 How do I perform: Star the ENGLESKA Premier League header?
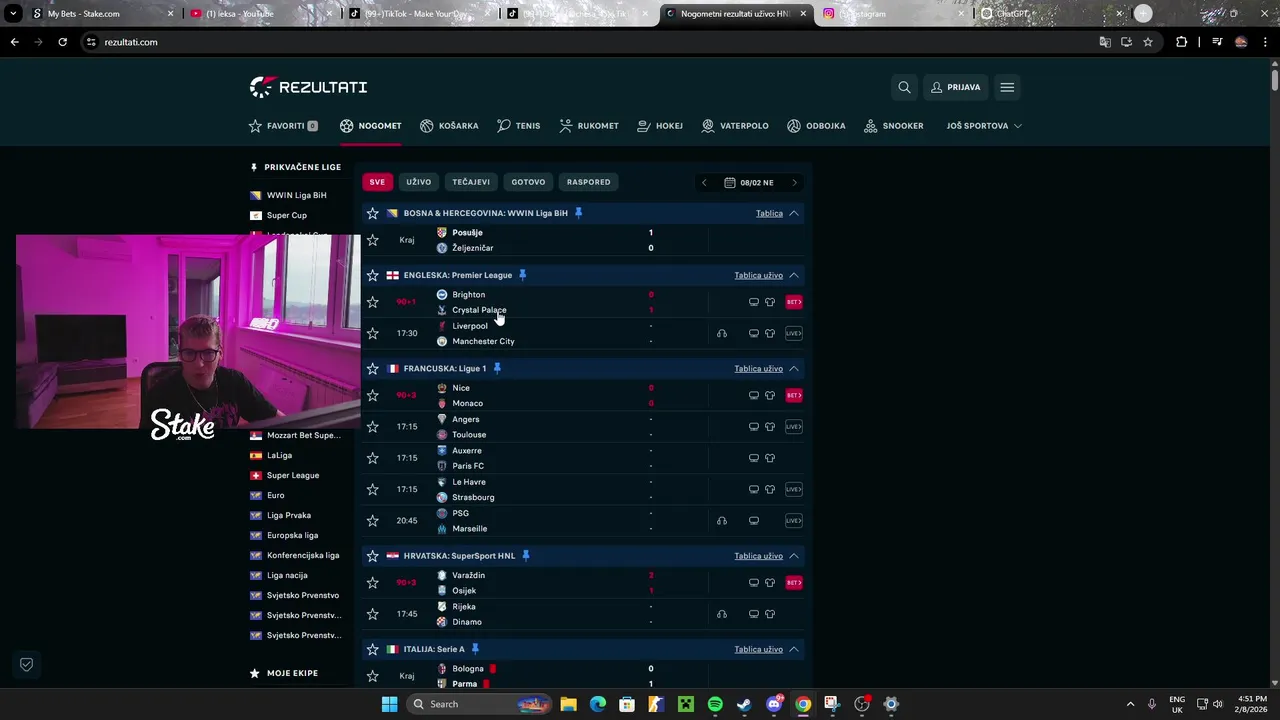373,275
